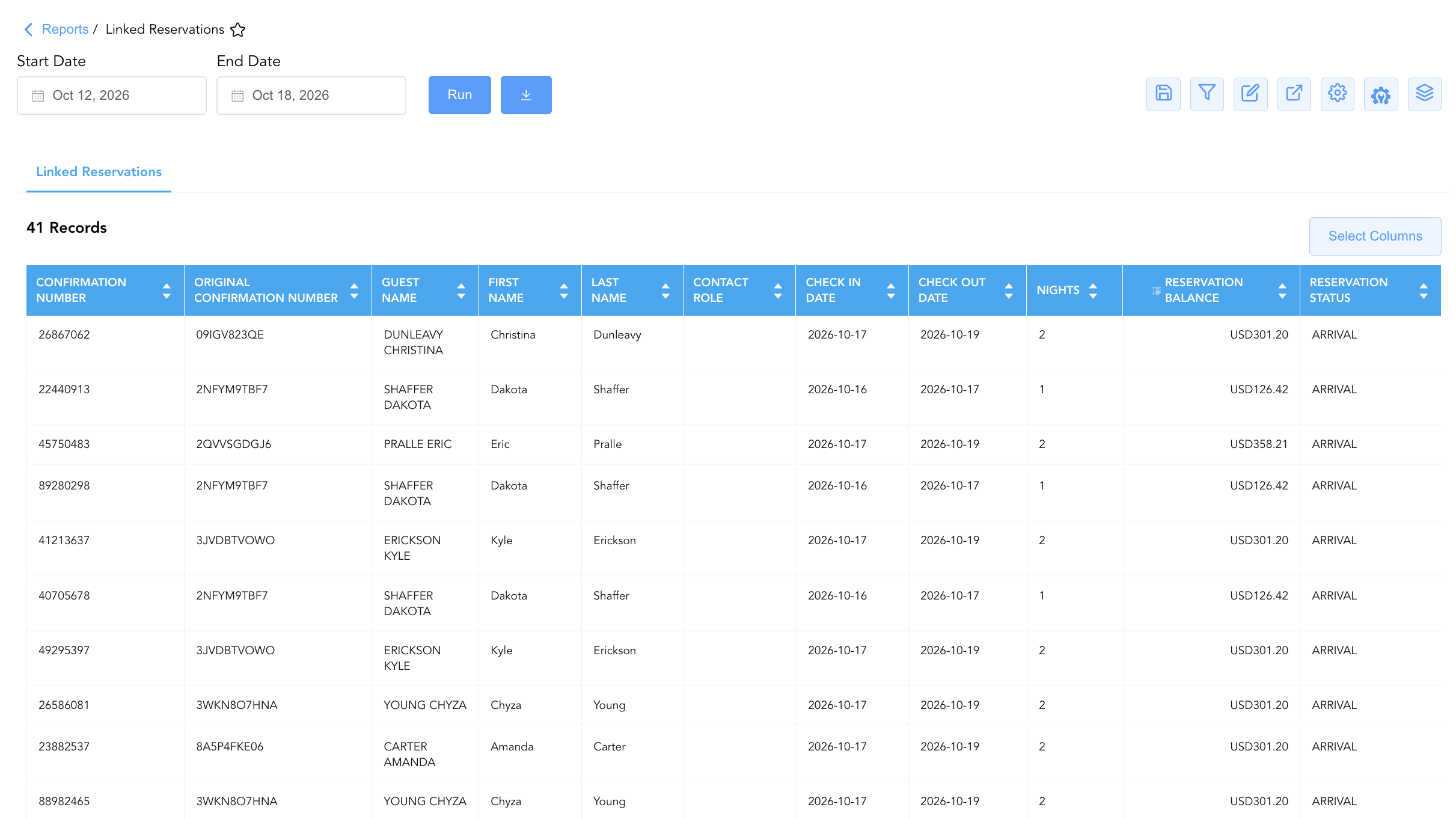This screenshot has width=1456, height=819.
Task: Click balance USD358.21
Action: (1259, 444)
